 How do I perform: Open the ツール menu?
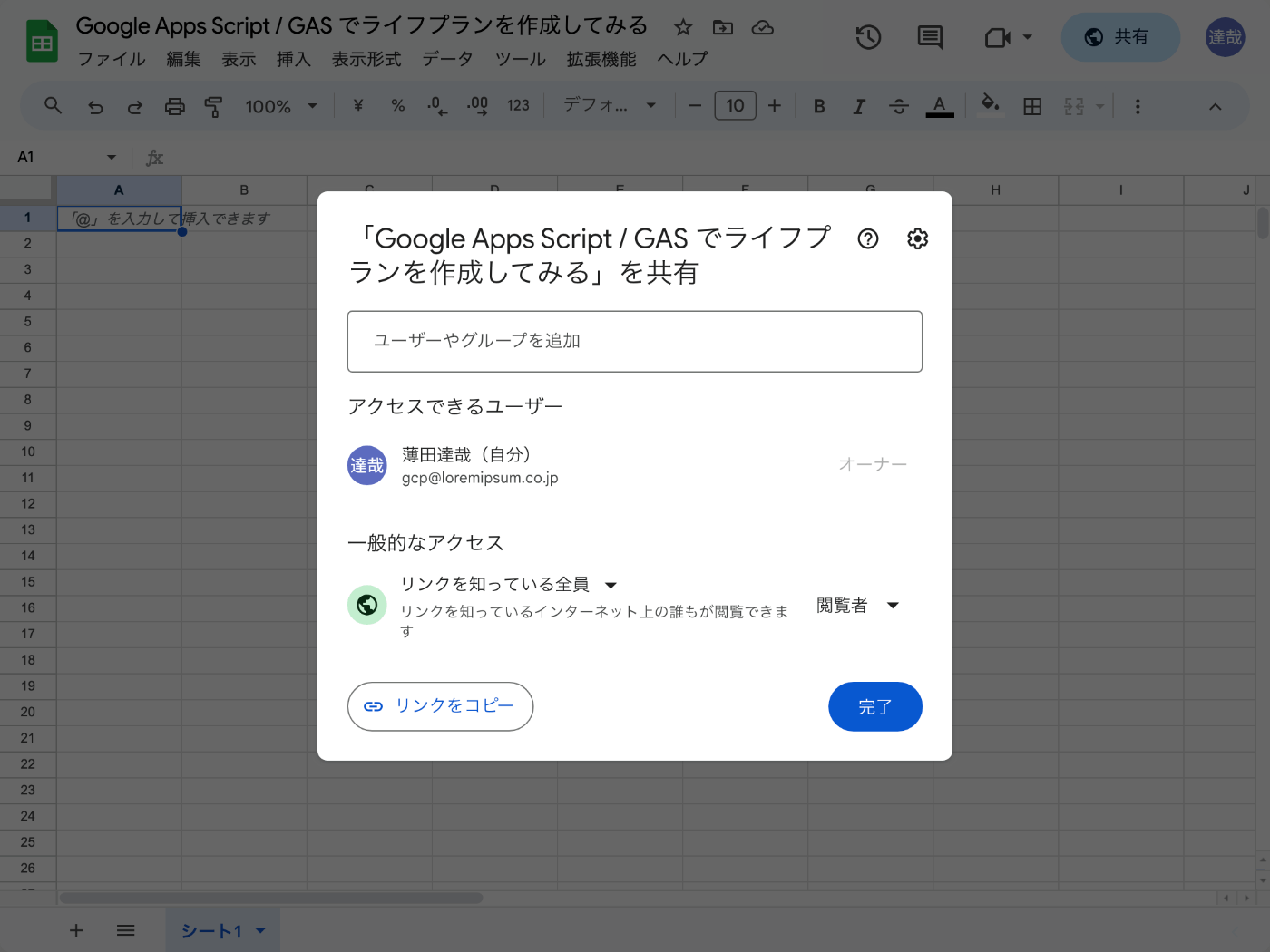[521, 60]
